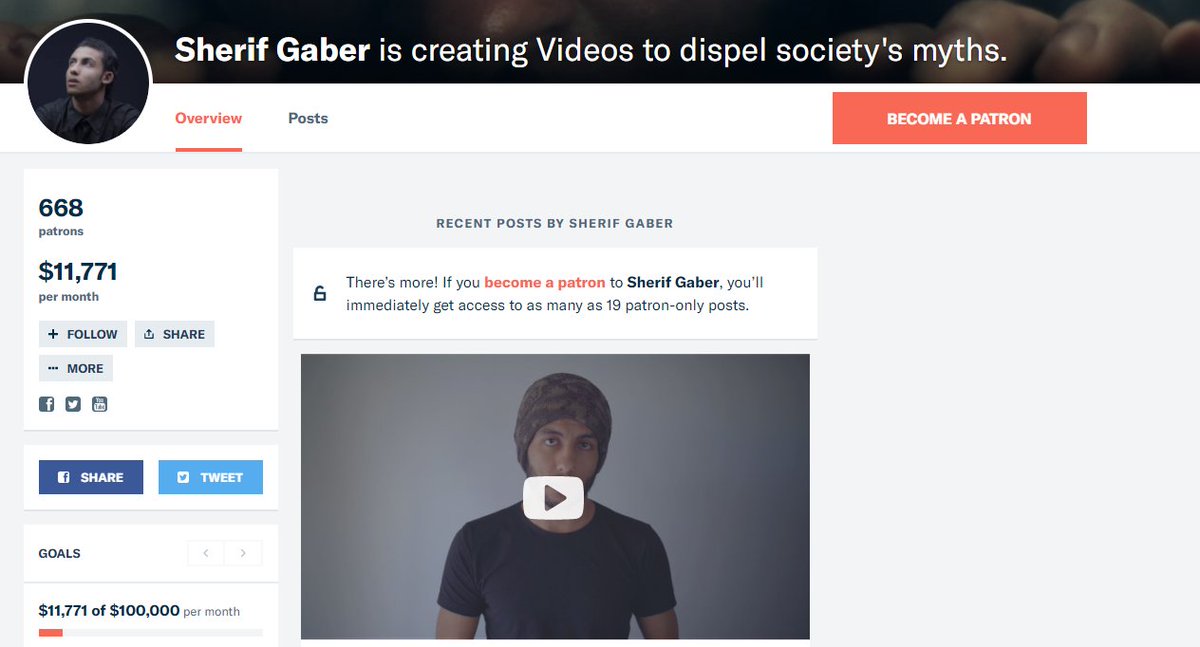
Task: Click the BECOME A PATRON button
Action: (959, 118)
